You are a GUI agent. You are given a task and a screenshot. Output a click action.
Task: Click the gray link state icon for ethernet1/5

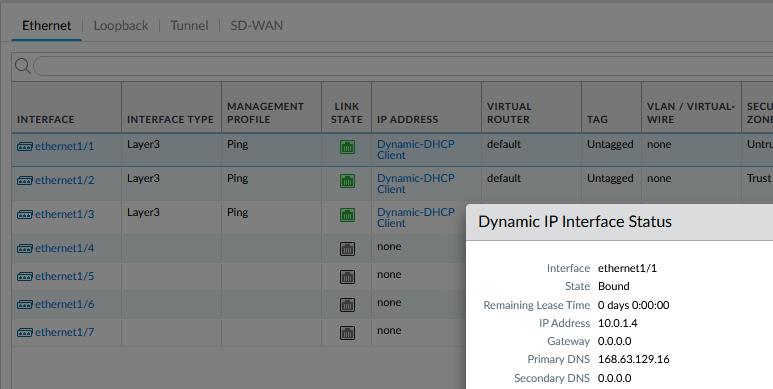click(x=348, y=277)
